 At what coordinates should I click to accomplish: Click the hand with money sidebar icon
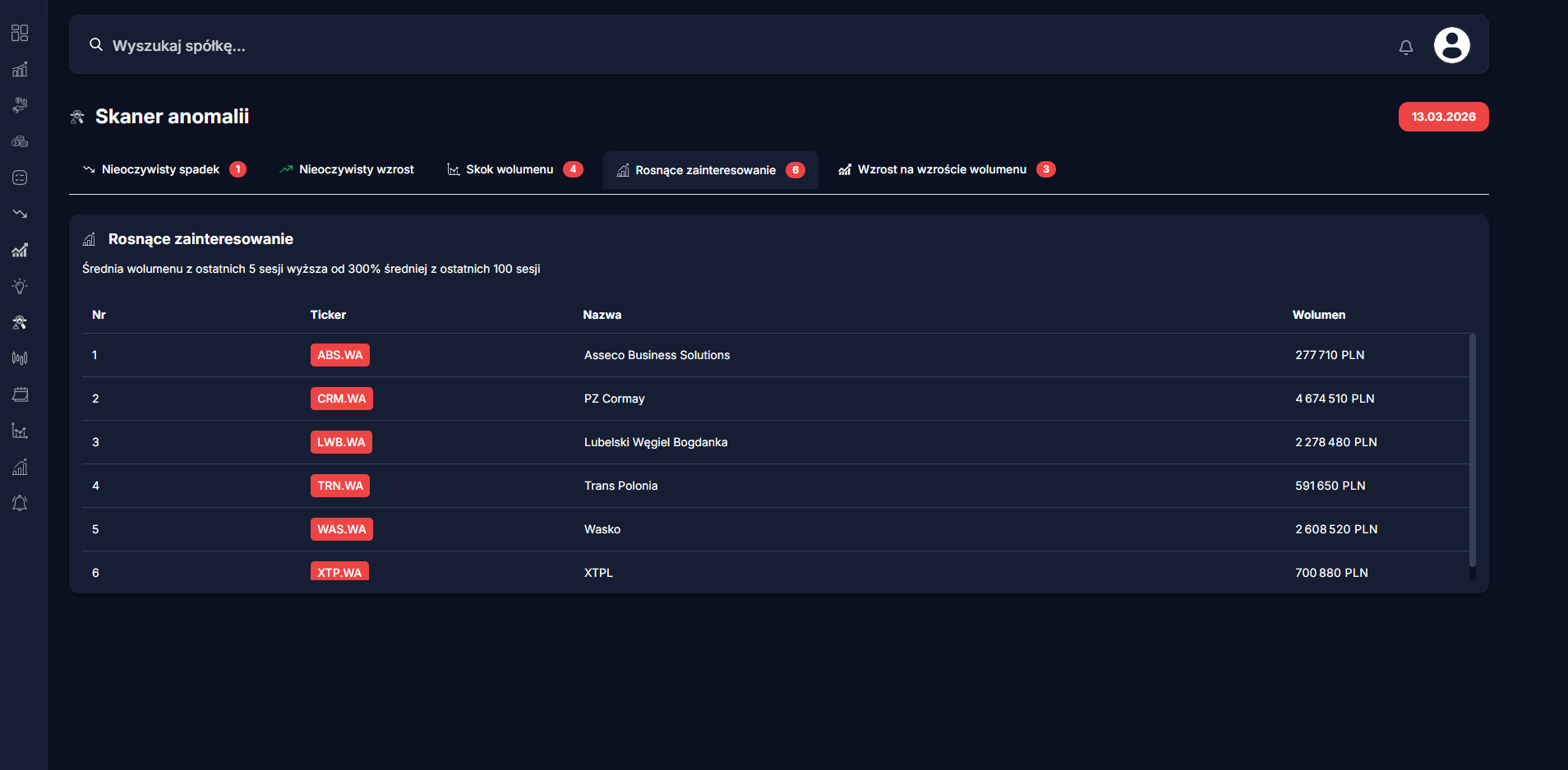pos(20,105)
